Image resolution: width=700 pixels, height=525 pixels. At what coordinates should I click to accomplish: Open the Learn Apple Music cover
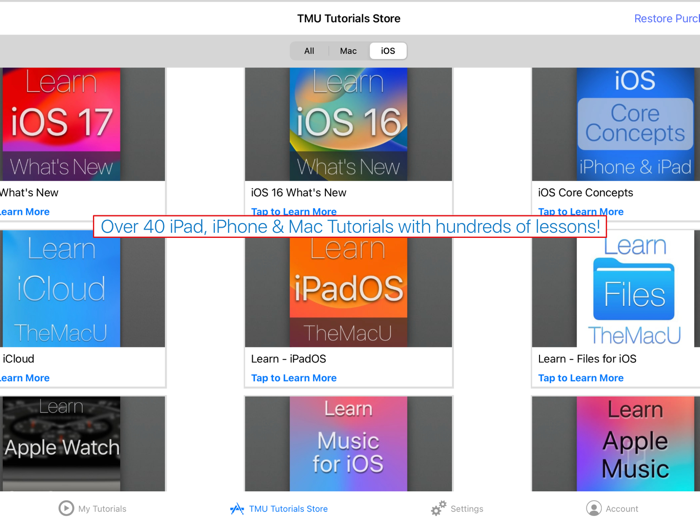[x=636, y=444]
